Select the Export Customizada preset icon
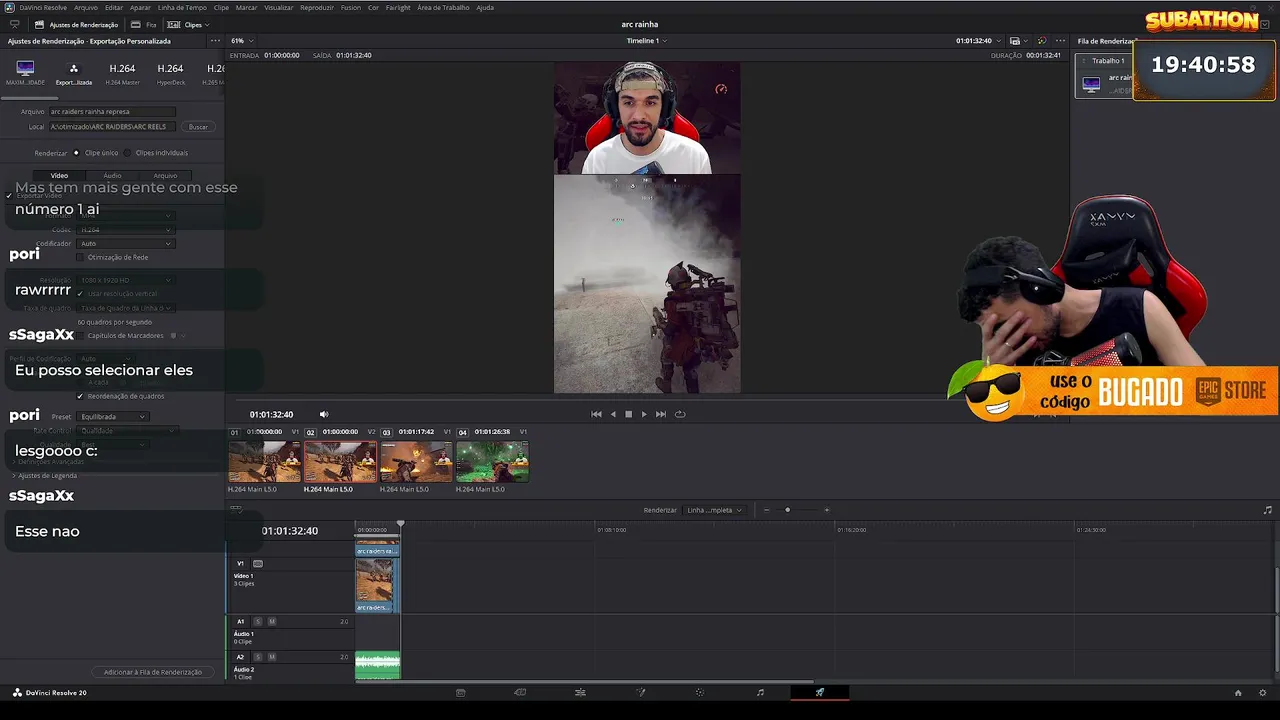1280x720 pixels. 73,72
